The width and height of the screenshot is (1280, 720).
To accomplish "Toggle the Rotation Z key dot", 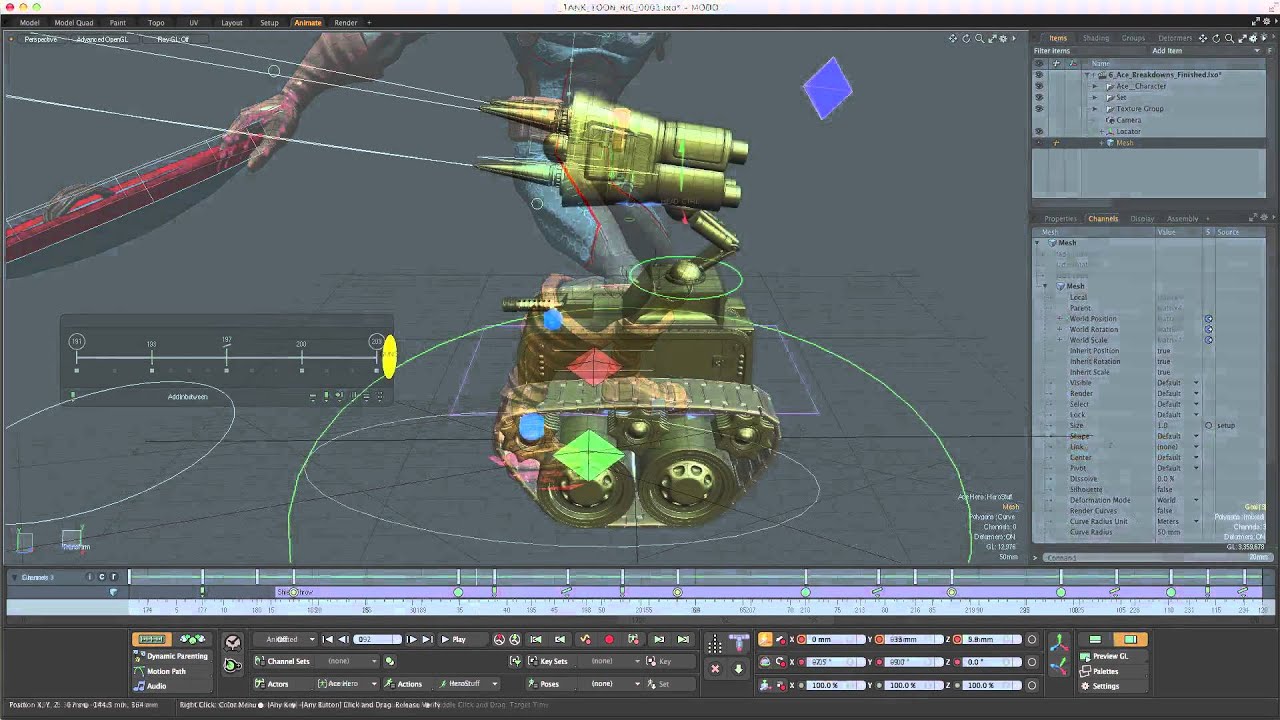I will pos(957,662).
